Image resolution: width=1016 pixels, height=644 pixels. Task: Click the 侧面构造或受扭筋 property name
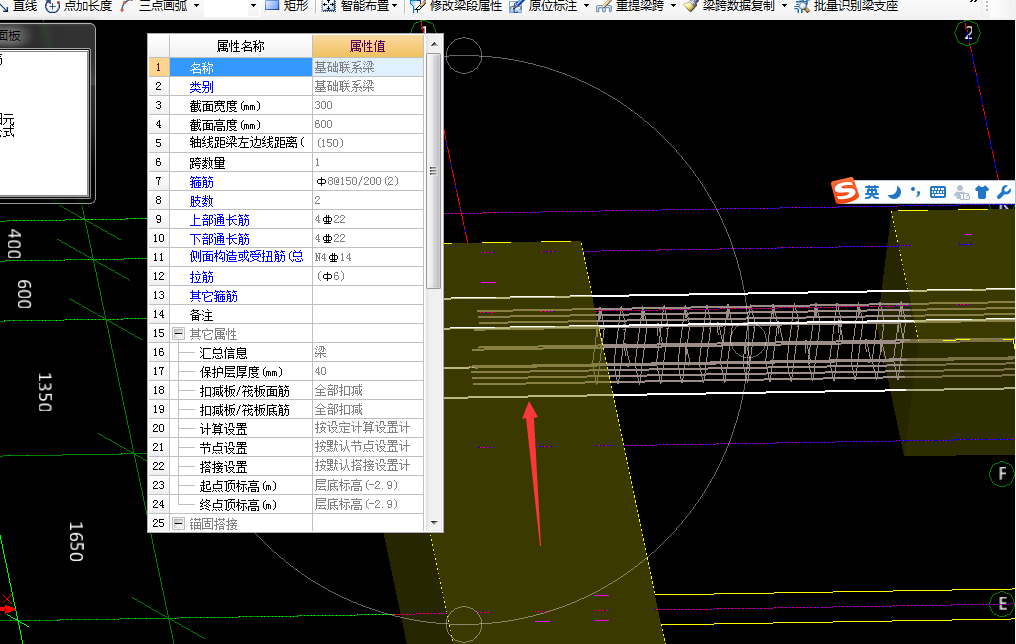(x=246, y=257)
